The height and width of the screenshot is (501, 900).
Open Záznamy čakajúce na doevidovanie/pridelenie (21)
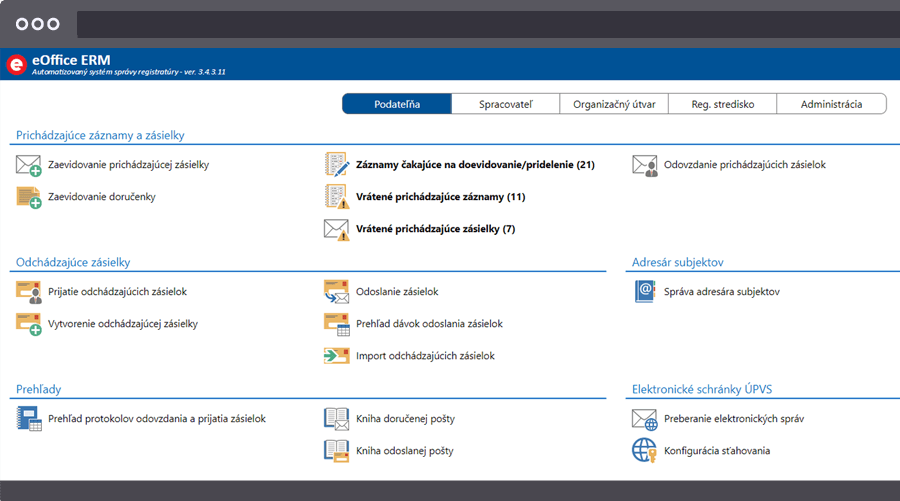(x=475, y=165)
